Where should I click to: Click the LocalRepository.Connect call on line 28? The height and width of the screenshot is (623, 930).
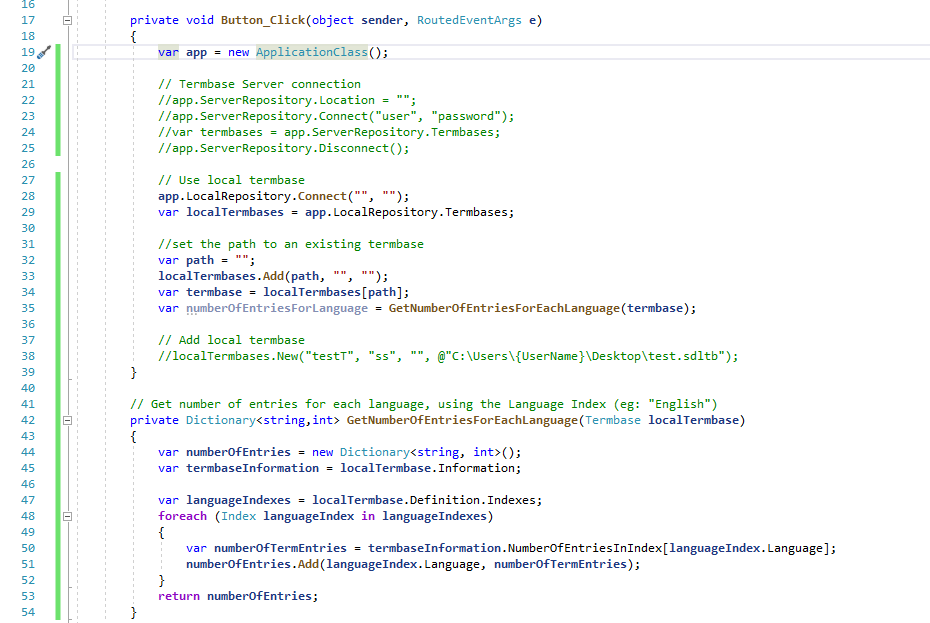[x=284, y=196]
